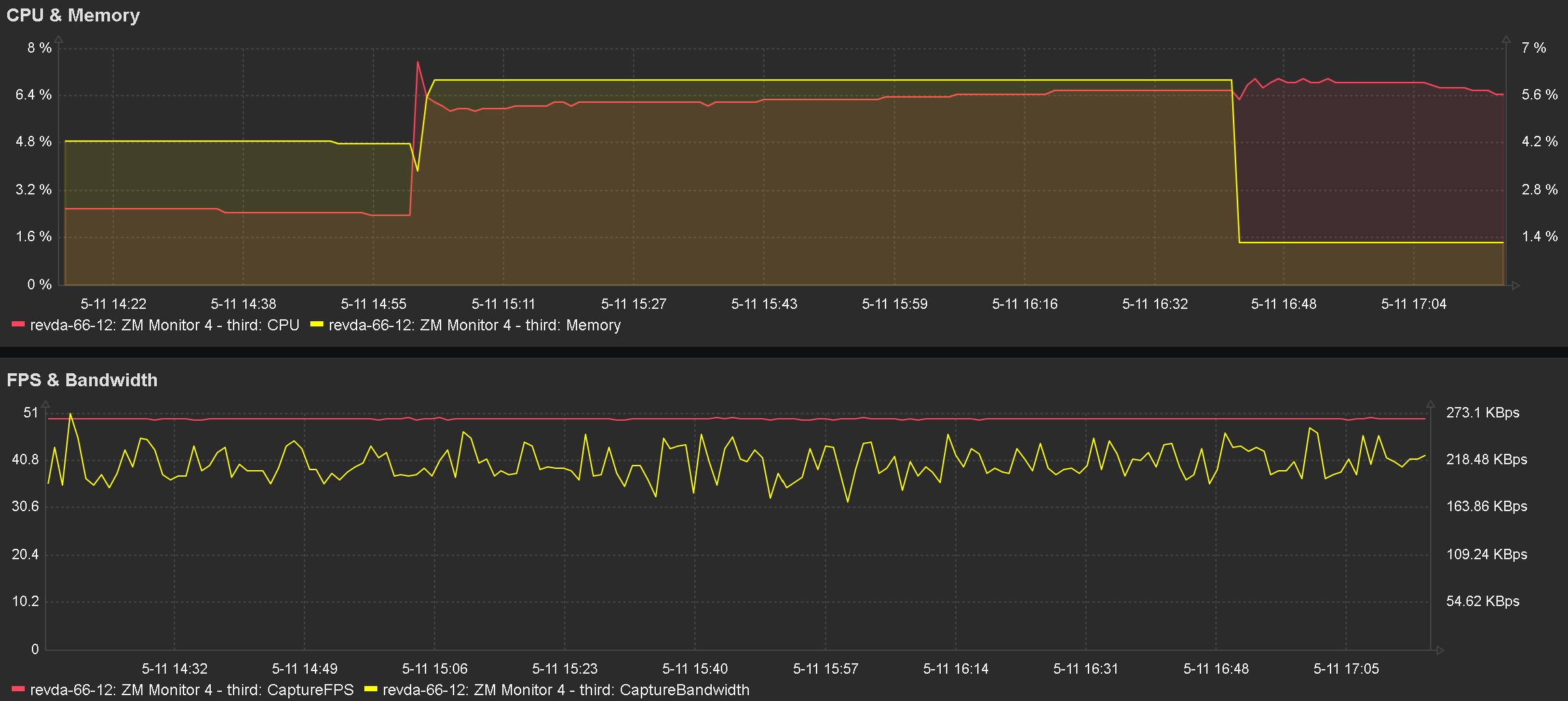Click the 54.62 KBps axis label
Viewport: 1568px width, 701px height.
(x=1483, y=602)
